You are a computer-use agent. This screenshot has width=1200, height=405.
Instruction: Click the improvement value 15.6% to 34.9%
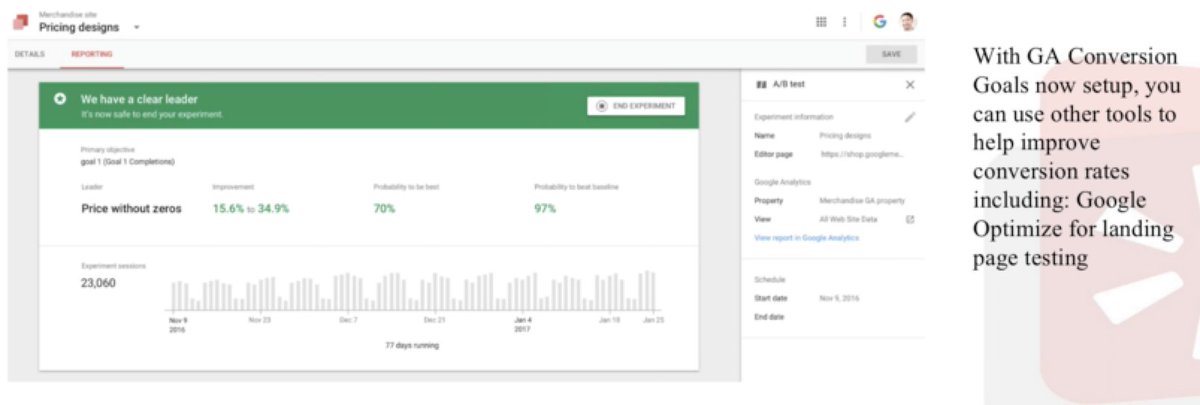pyautogui.click(x=251, y=208)
